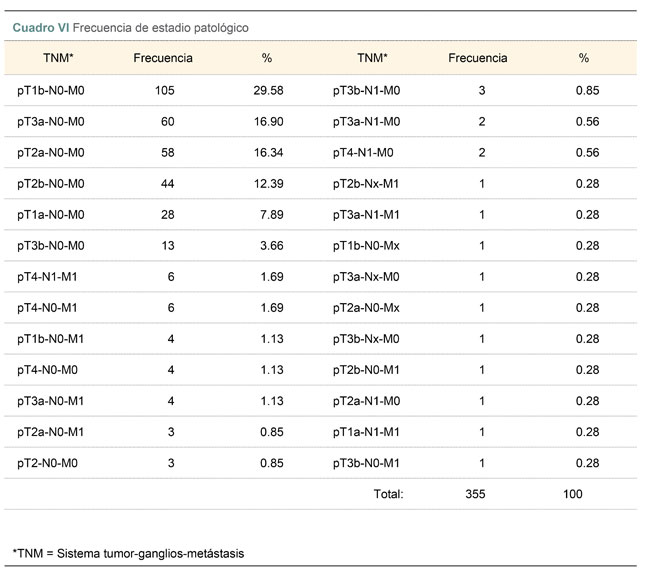Click the total frequency 355
Viewport: 647px width, 574px height.
475,494
